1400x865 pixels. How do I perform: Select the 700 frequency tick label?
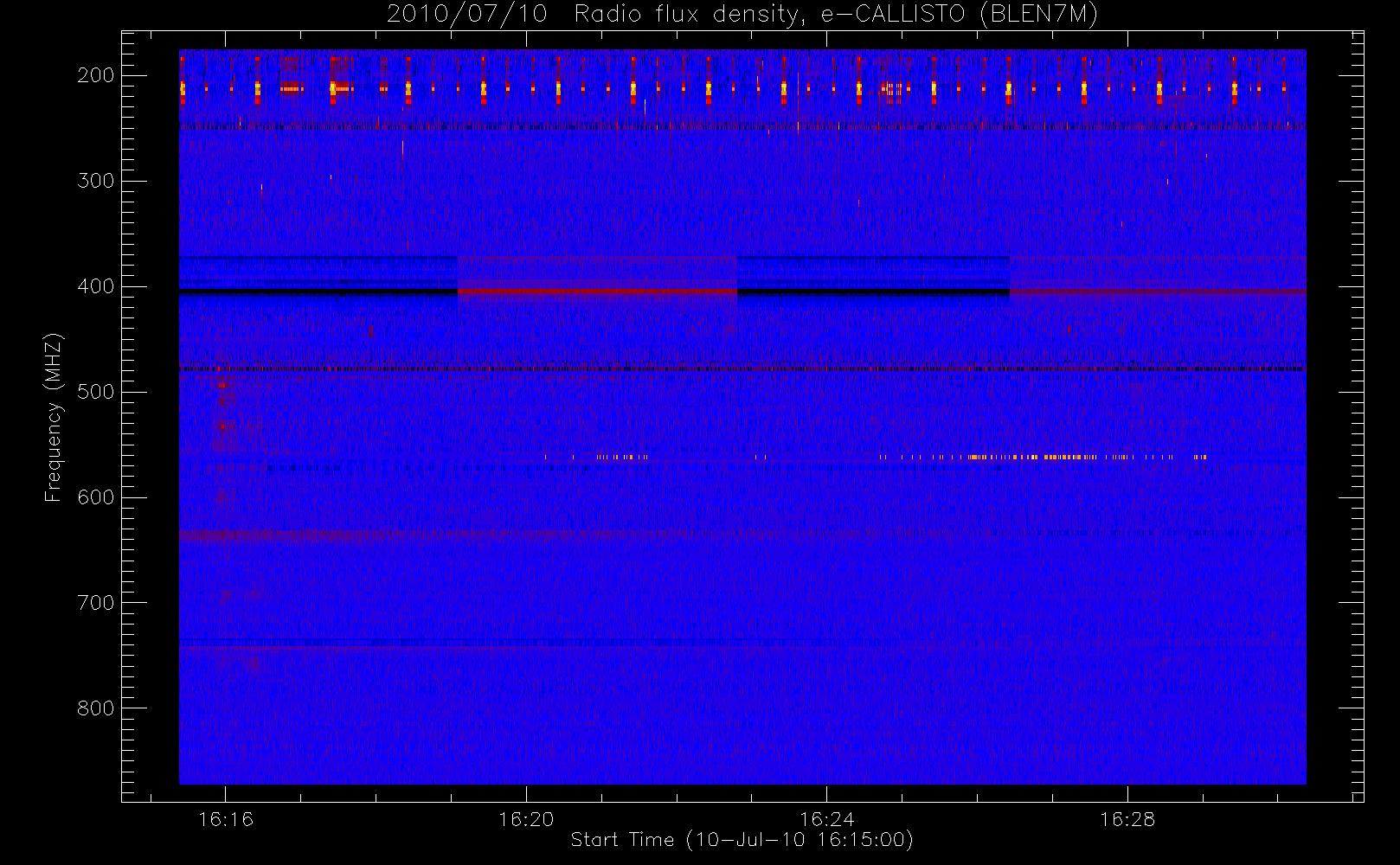[96, 603]
